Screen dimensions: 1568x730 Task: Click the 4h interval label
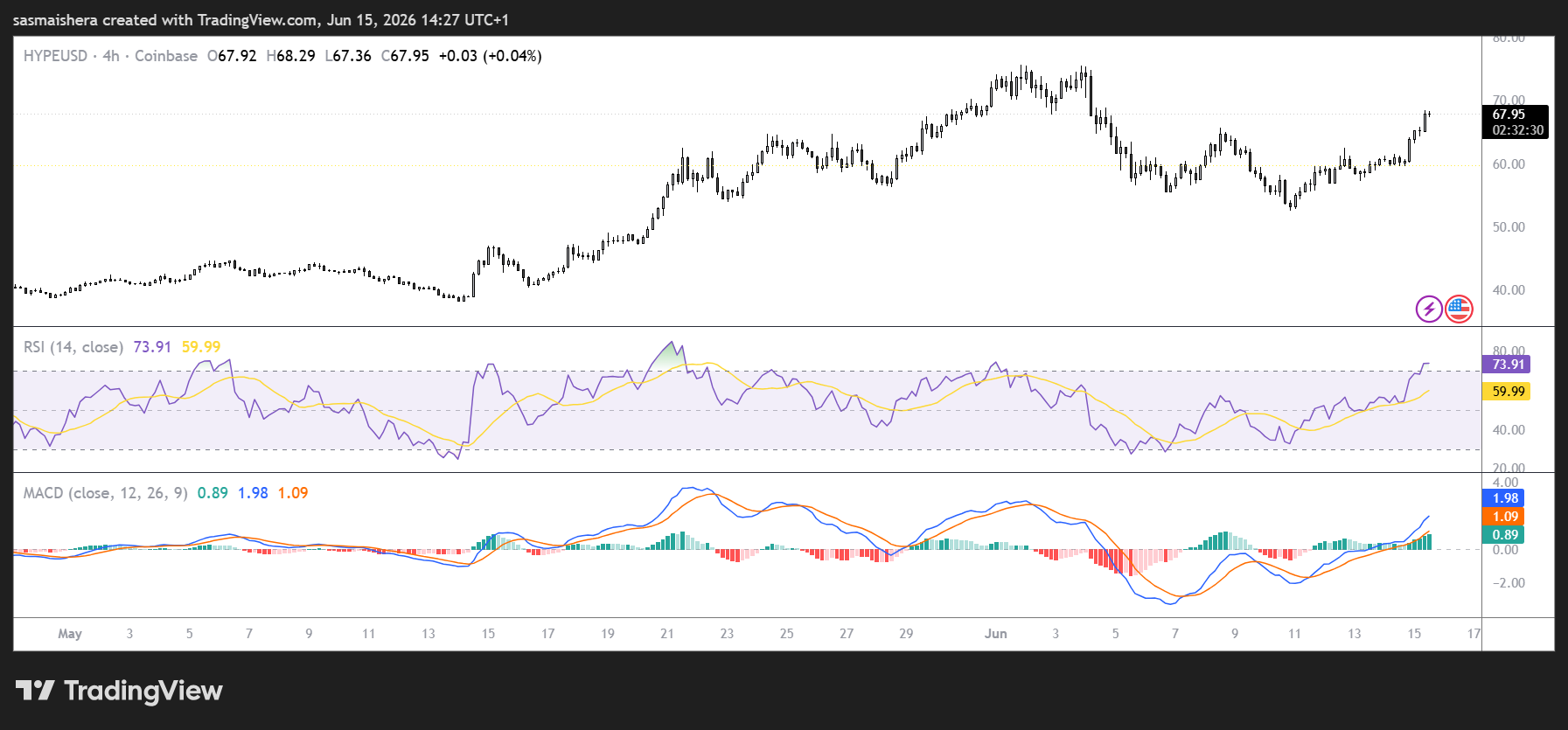pos(111,56)
